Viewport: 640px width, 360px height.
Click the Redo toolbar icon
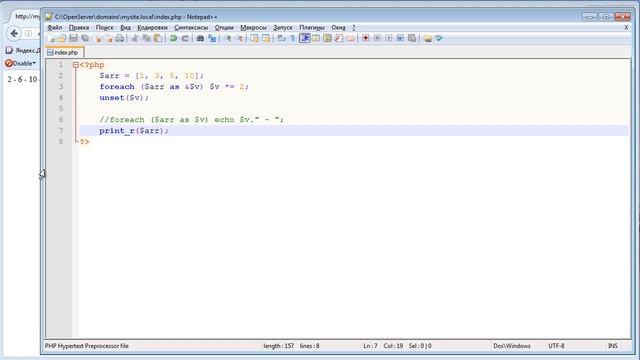click(185, 38)
